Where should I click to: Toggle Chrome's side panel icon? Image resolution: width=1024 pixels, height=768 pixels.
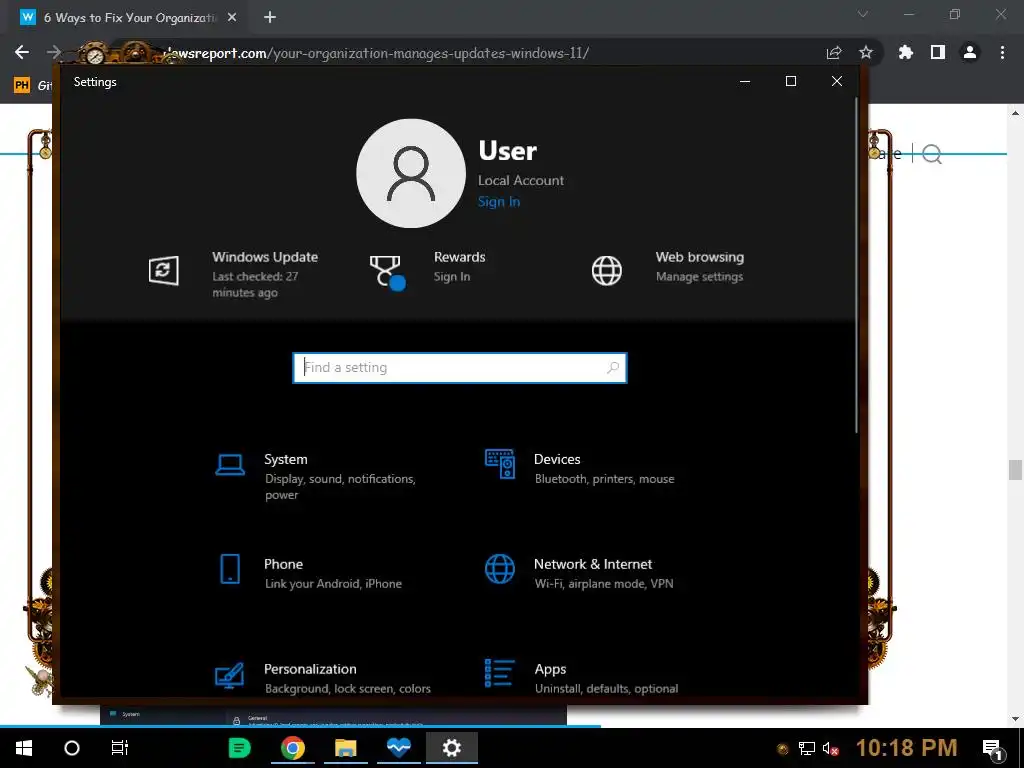[x=938, y=52]
